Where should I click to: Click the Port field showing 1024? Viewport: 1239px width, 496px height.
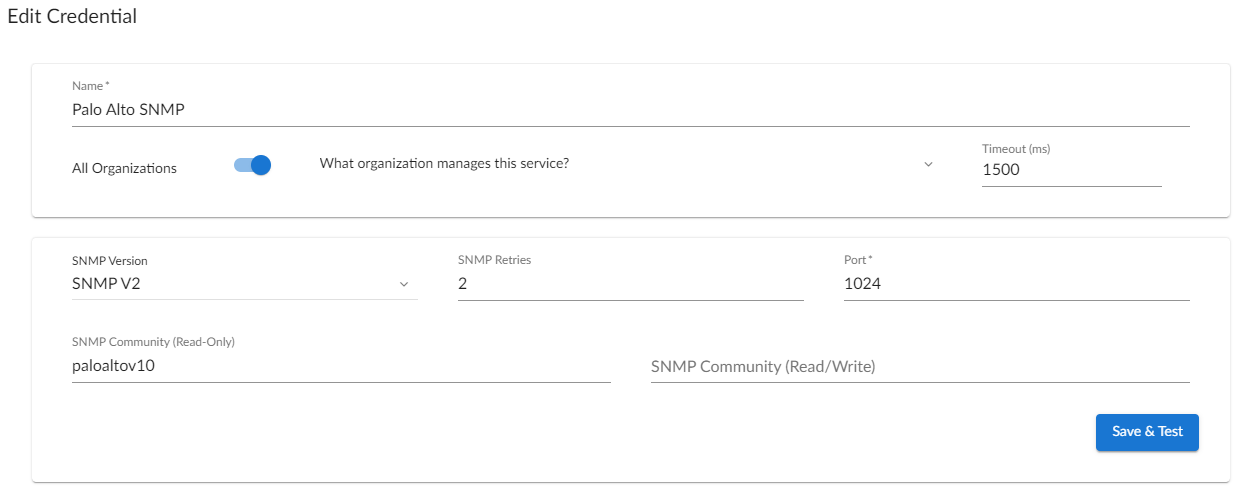pyautogui.click(x=1017, y=284)
